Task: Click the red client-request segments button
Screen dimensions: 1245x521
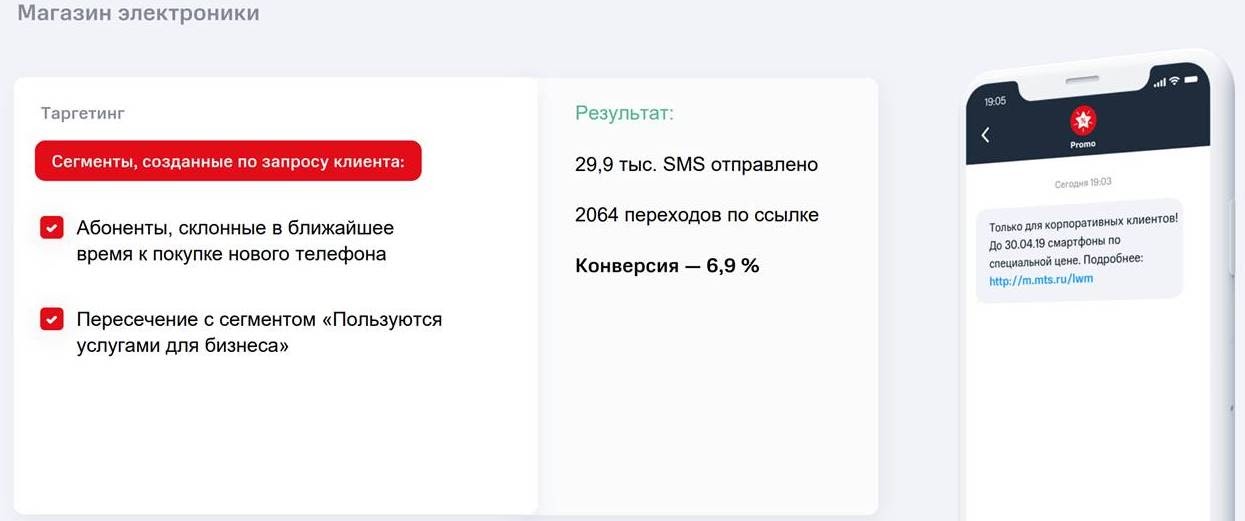Action: (228, 161)
